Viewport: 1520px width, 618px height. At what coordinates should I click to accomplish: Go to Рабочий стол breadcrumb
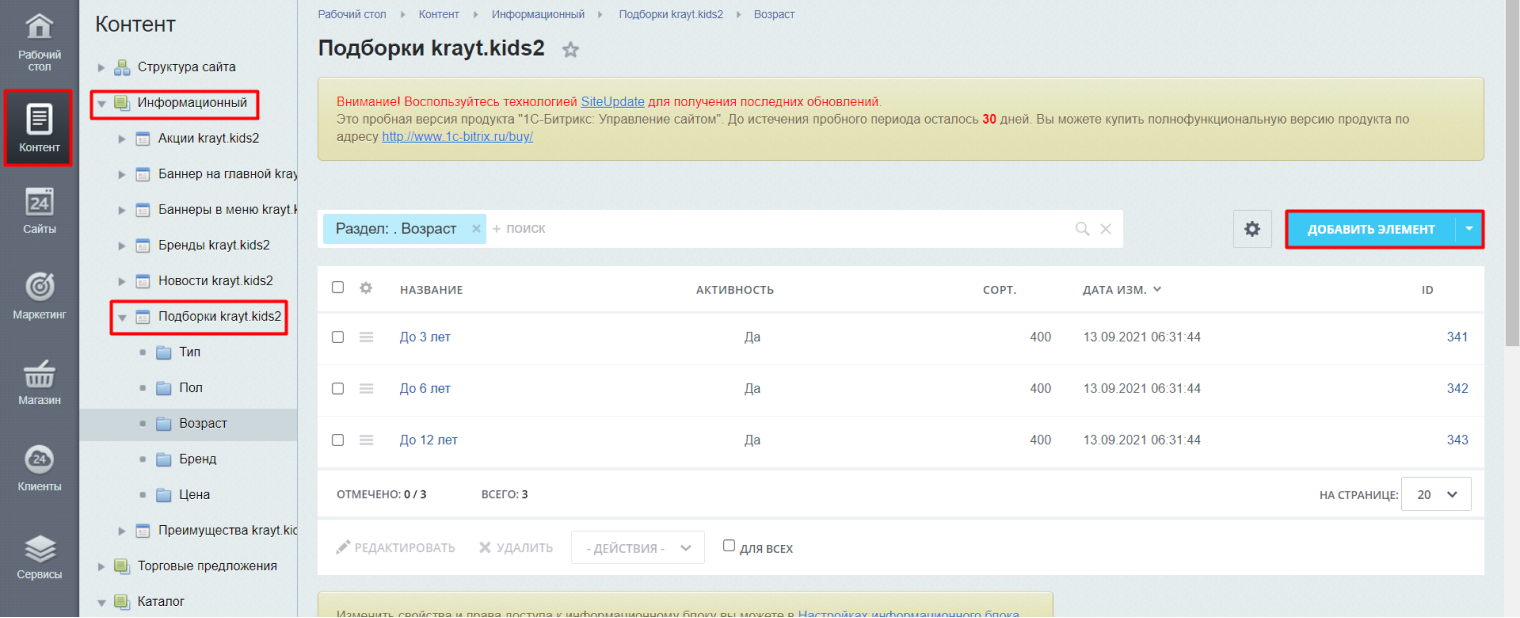[352, 14]
